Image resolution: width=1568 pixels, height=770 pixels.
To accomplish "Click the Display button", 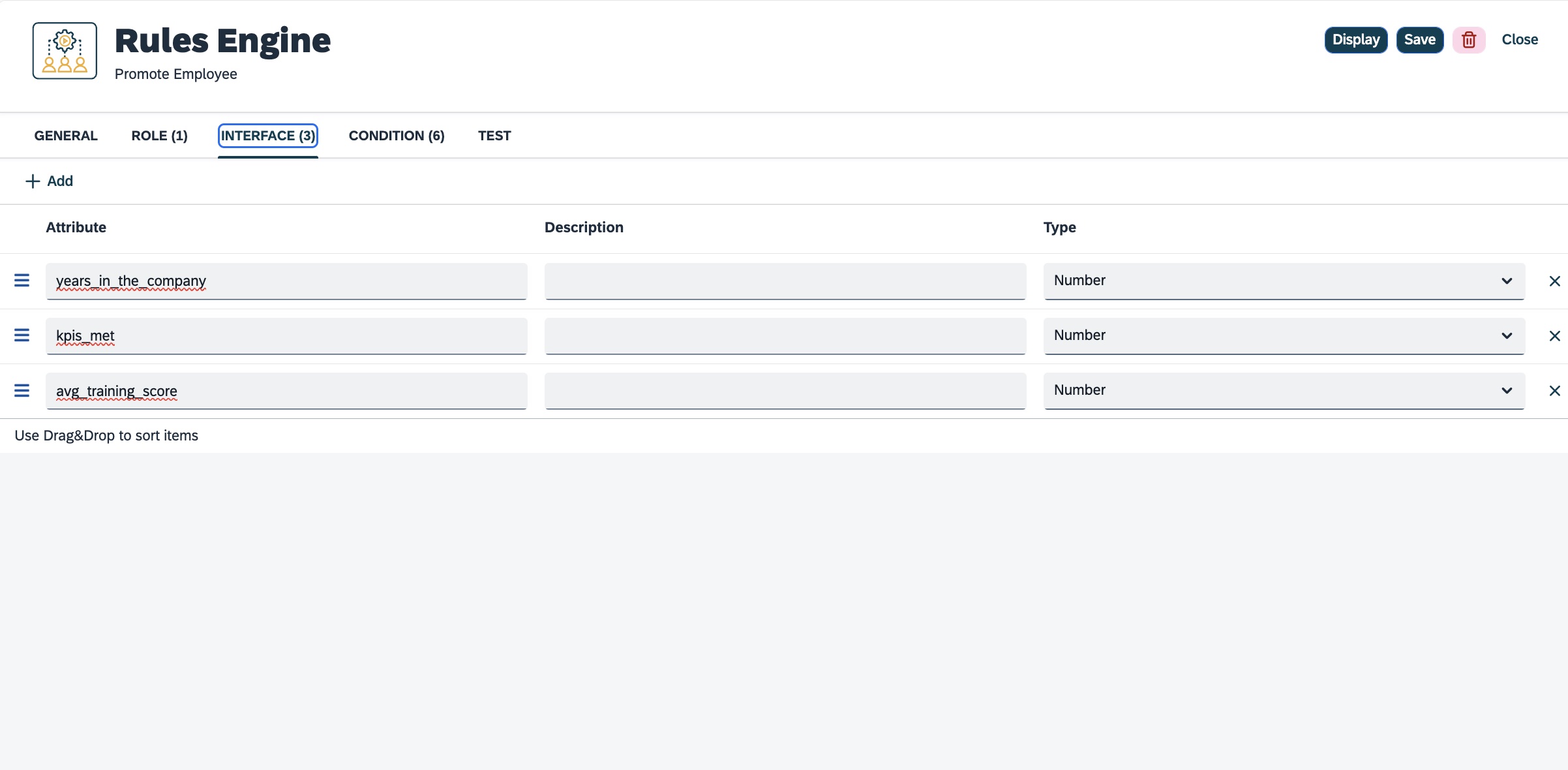I will tap(1355, 40).
